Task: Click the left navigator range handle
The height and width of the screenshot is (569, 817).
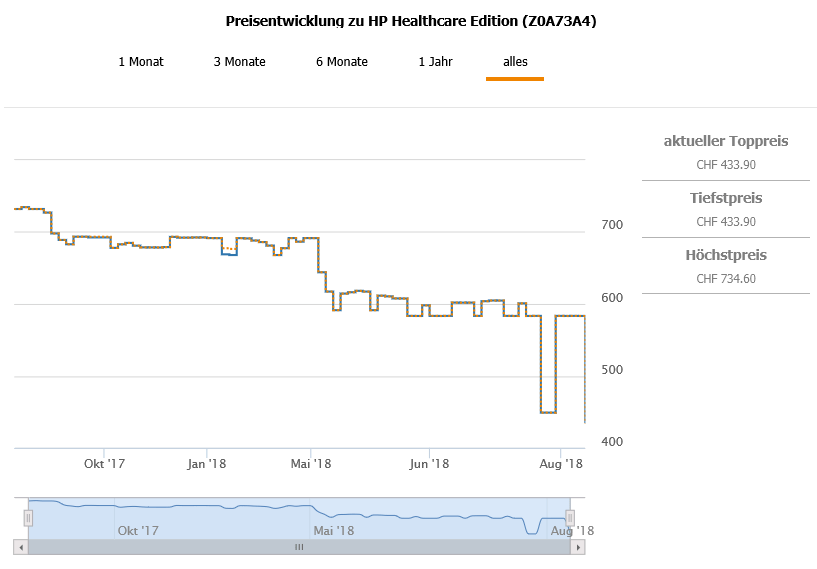Action: tap(28, 517)
